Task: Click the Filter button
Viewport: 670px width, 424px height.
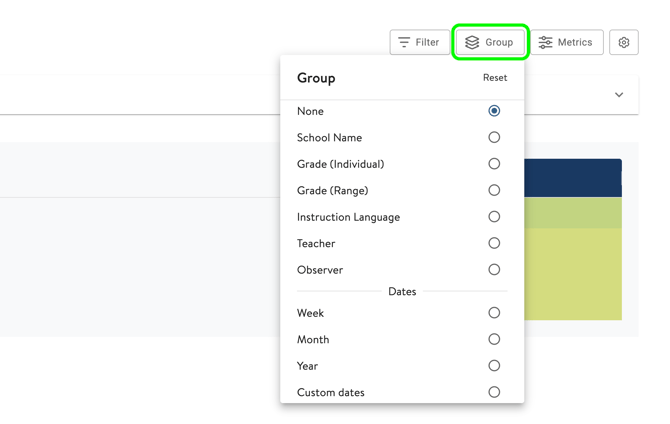Action: [x=419, y=42]
